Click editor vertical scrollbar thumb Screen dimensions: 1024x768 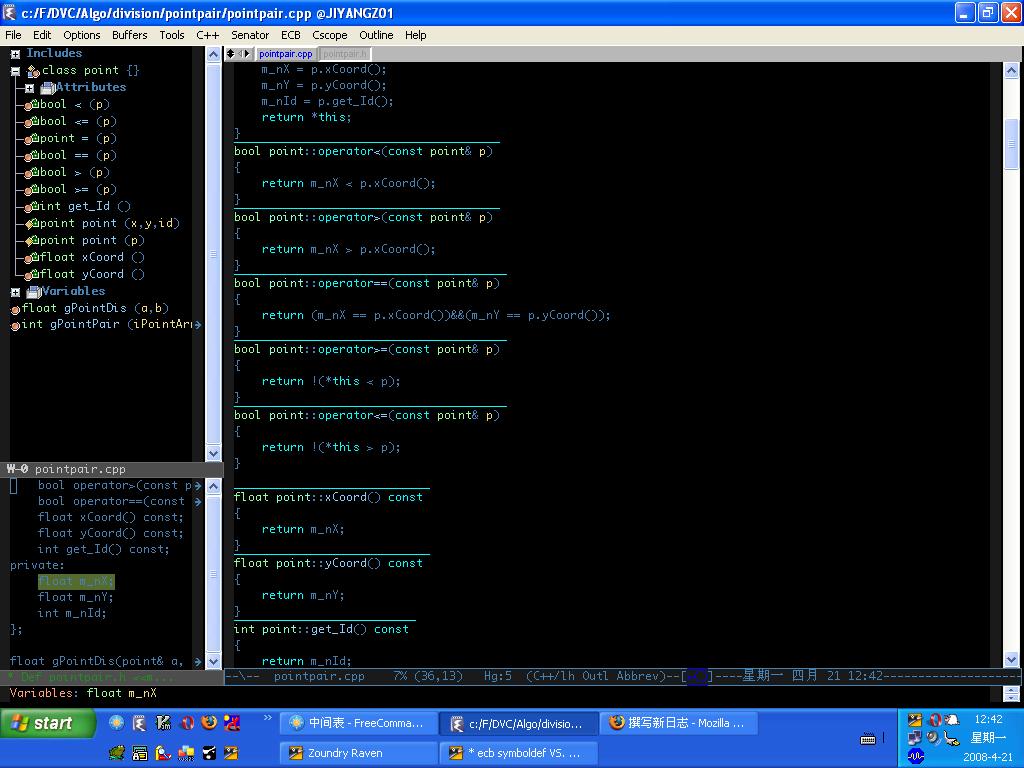(x=1011, y=144)
